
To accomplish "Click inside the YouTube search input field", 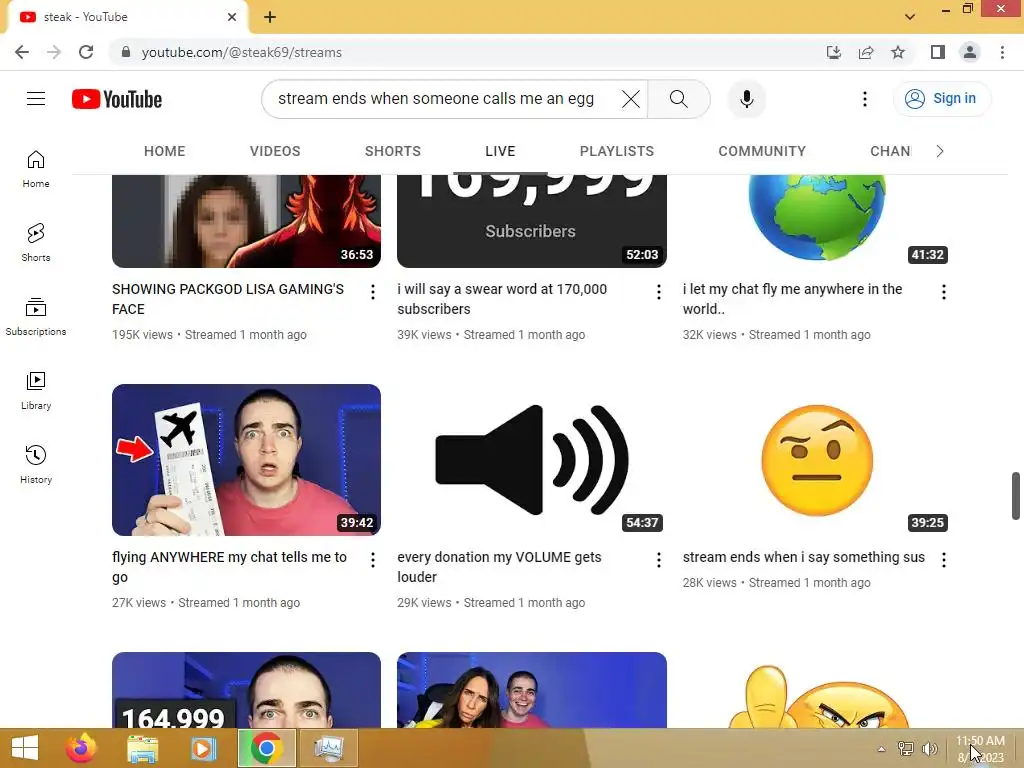I will pos(436,99).
